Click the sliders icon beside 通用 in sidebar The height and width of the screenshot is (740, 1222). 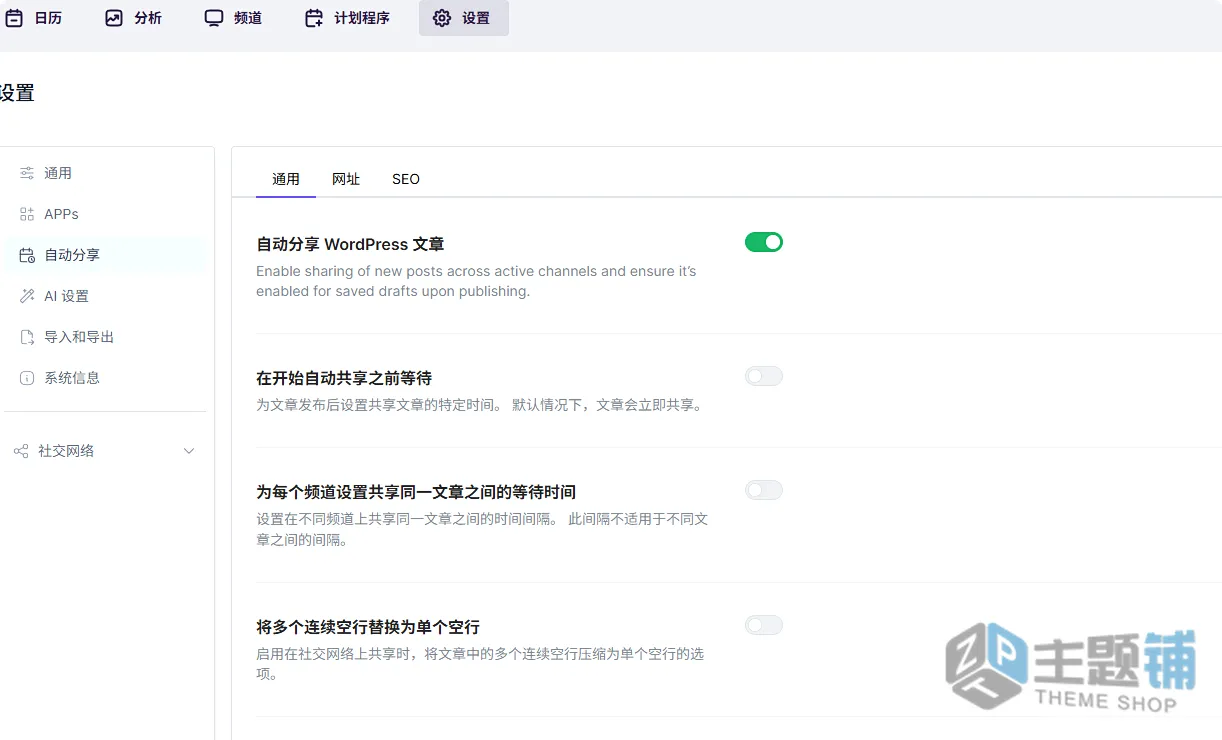click(x=27, y=173)
